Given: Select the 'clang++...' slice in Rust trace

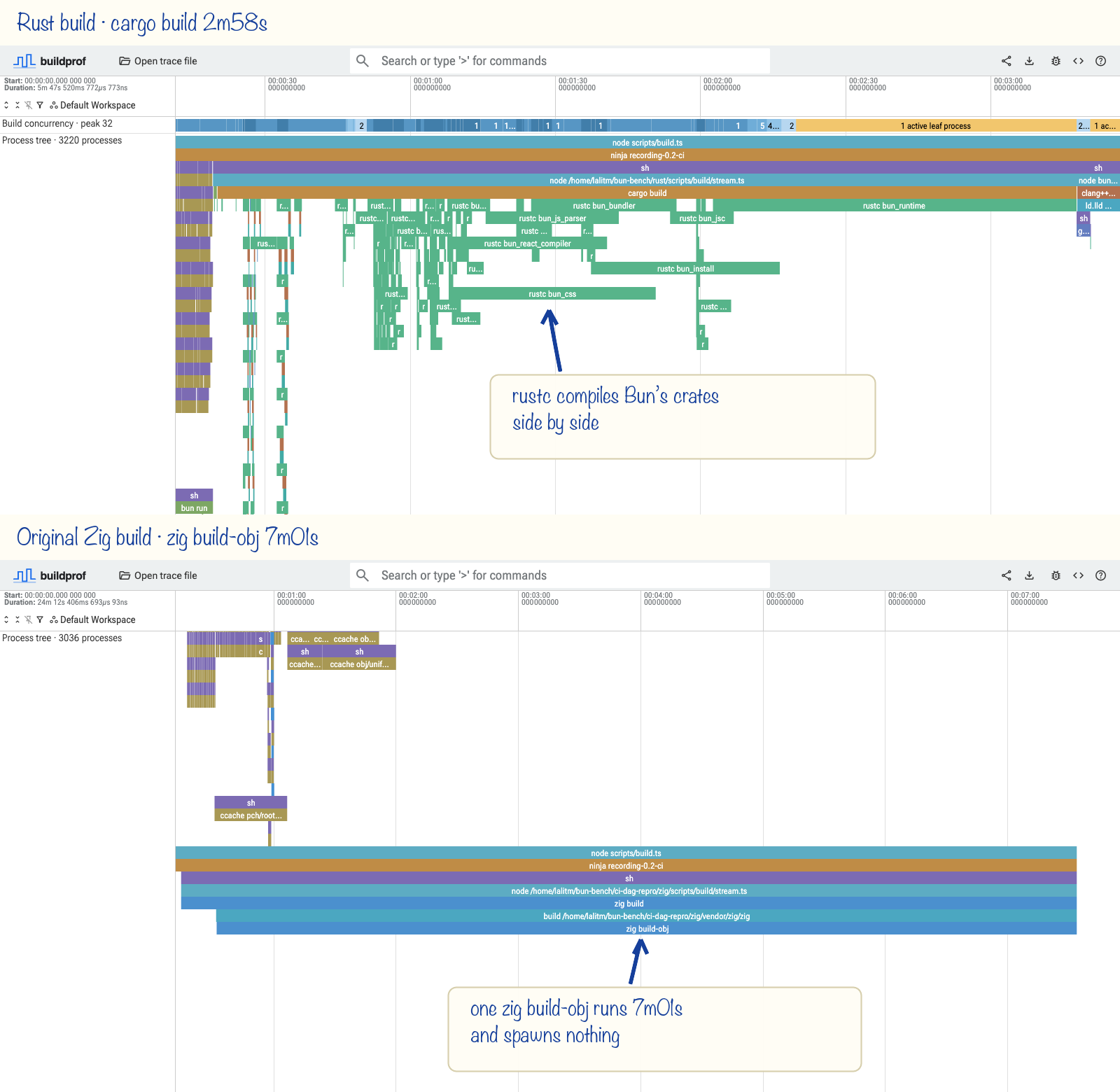Looking at the screenshot, I should (1098, 193).
